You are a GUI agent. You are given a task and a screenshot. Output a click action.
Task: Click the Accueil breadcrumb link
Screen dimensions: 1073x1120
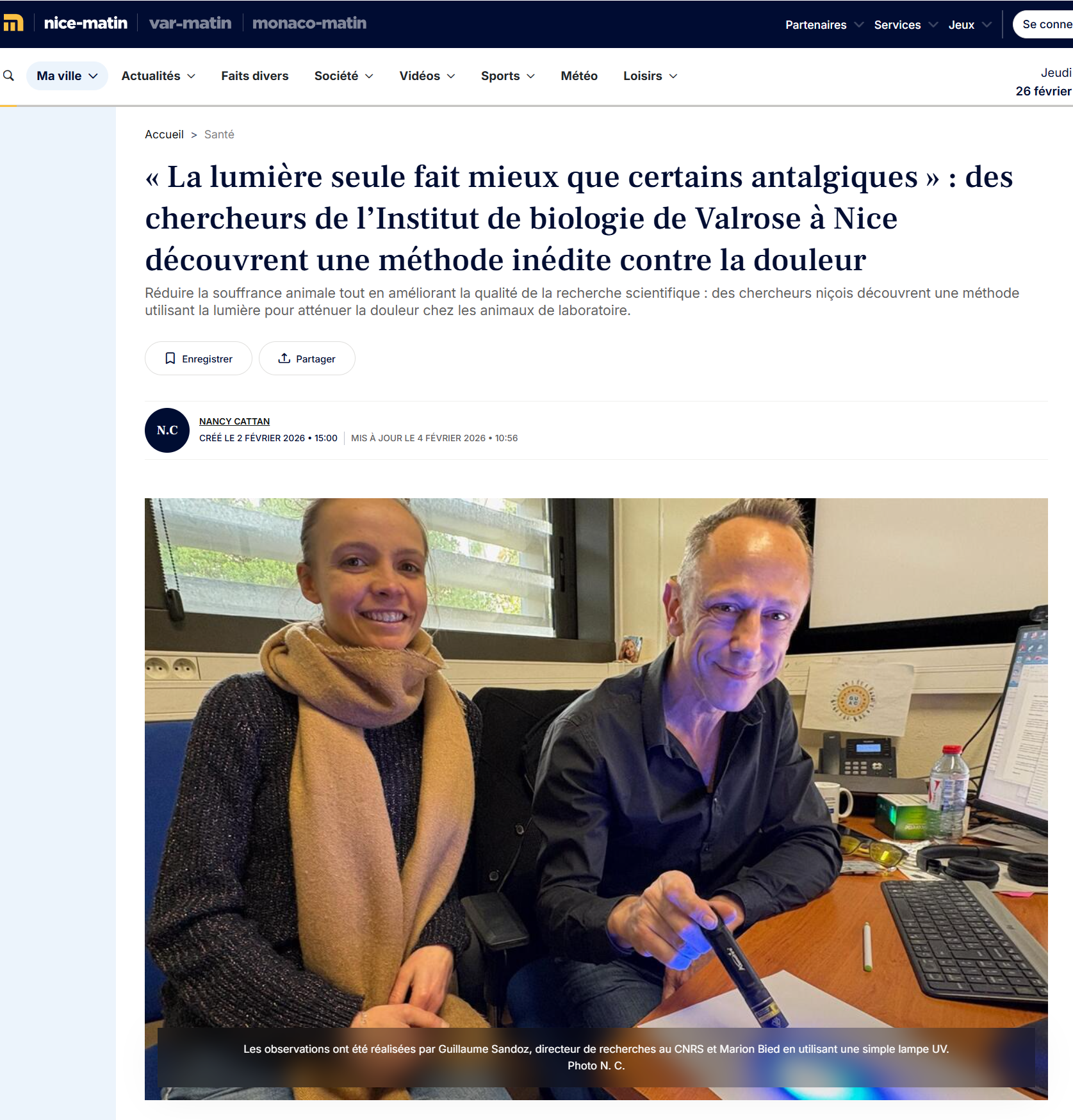(164, 134)
